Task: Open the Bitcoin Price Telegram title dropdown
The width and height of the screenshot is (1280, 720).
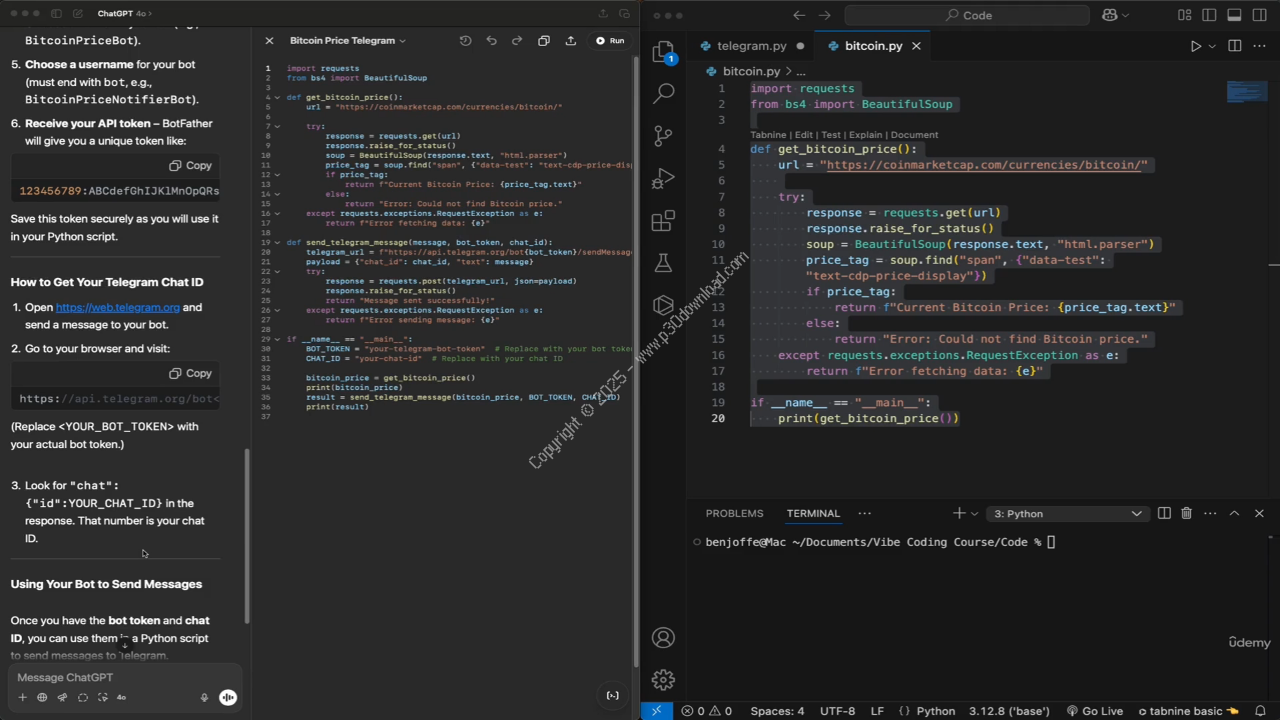Action: coord(348,41)
